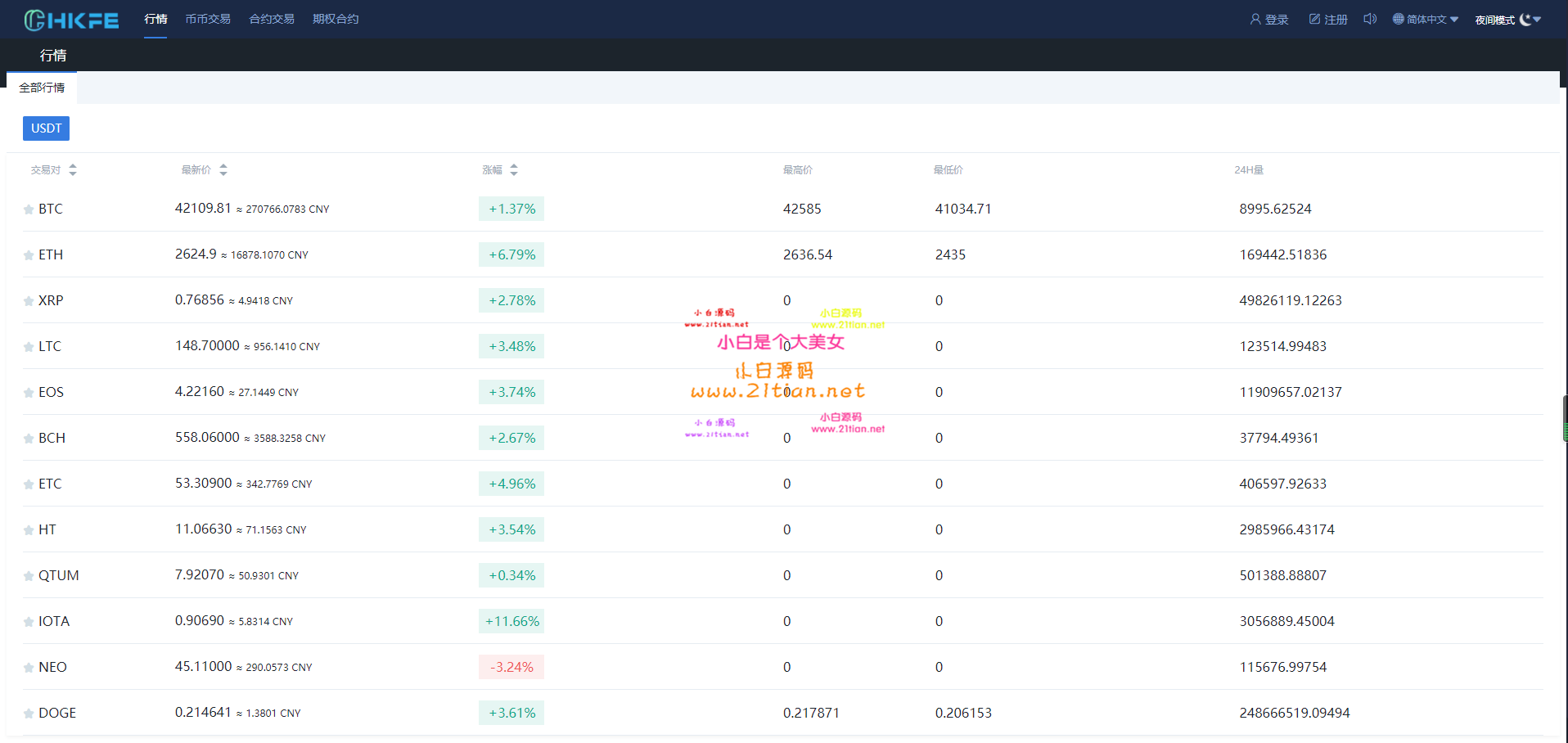Click the star icon beside XRP

point(29,301)
